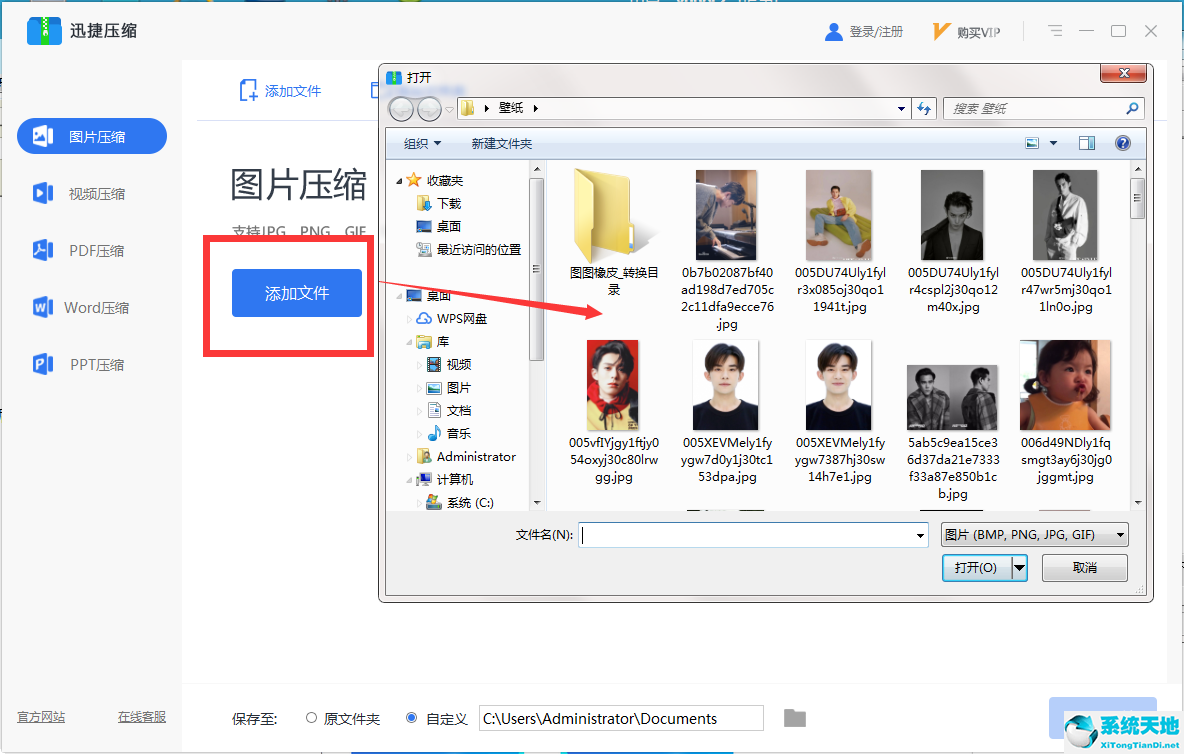The image size is (1184, 754).
Task: Open the address bar history dropdown
Action: [x=901, y=109]
